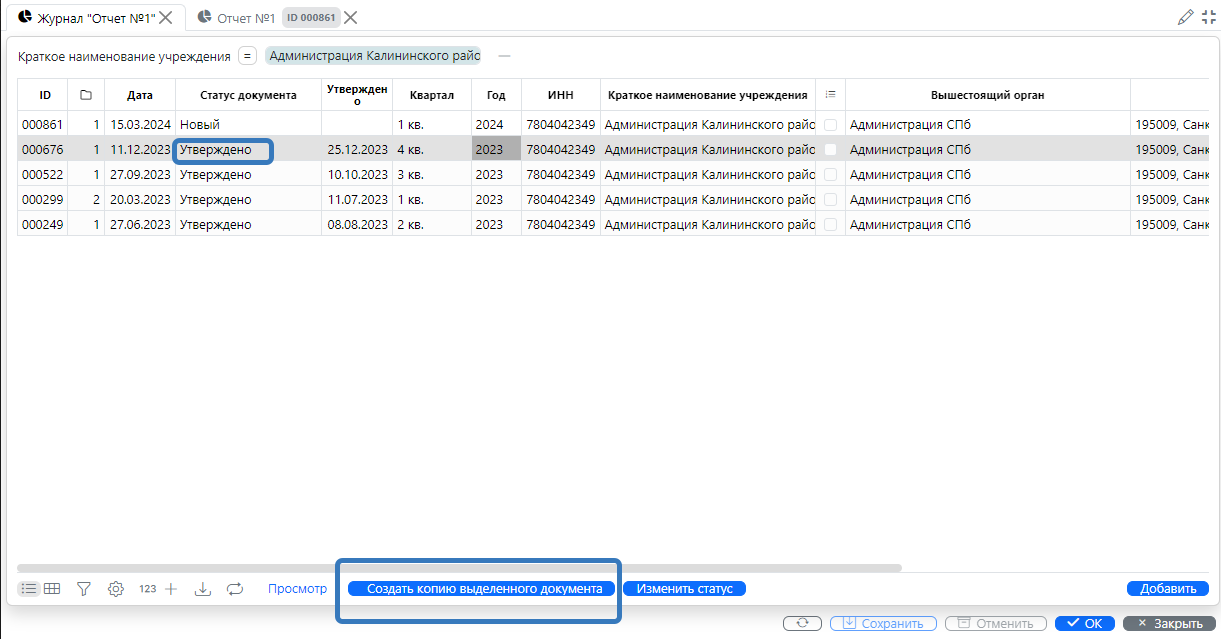The height and width of the screenshot is (639, 1221).
Task: Tick checkbox in row 000522
Action: click(x=830, y=175)
